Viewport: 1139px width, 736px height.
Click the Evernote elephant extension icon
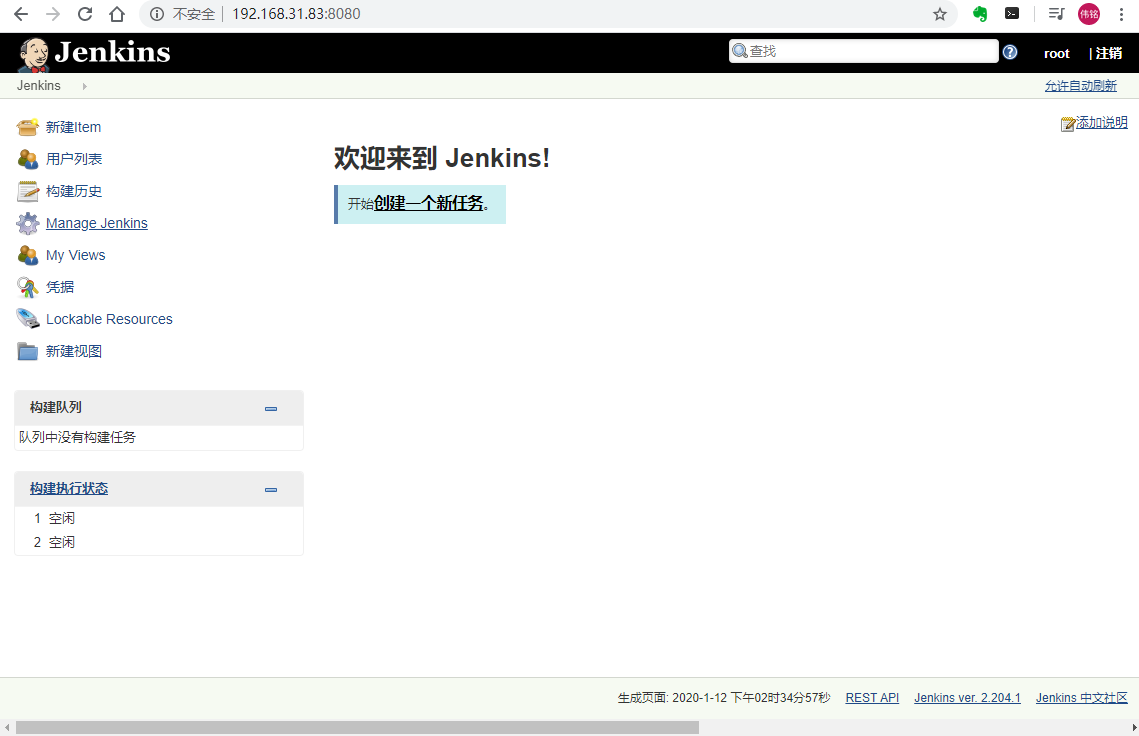pos(980,14)
